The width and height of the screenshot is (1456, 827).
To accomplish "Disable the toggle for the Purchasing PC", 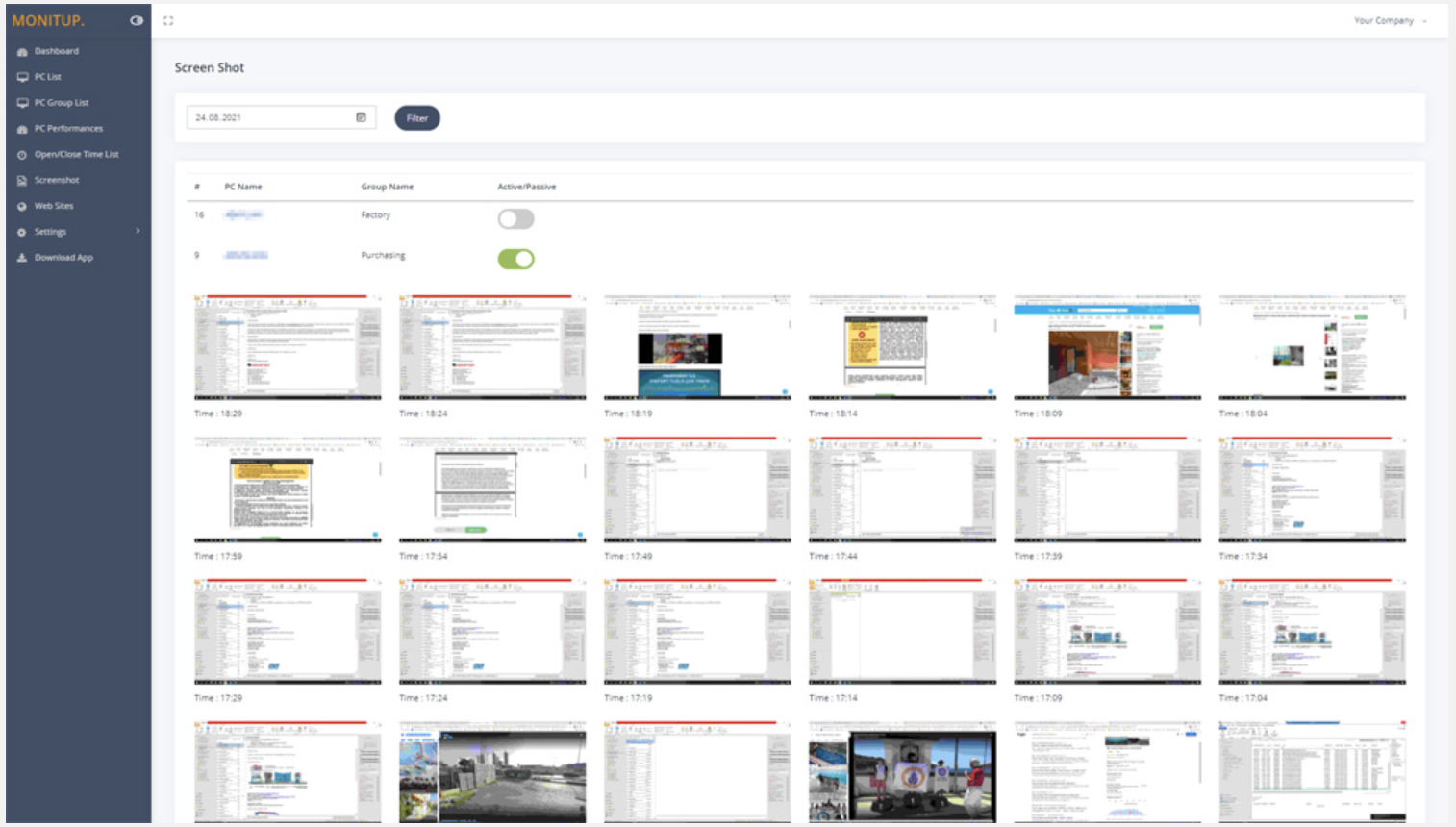I will (x=516, y=258).
